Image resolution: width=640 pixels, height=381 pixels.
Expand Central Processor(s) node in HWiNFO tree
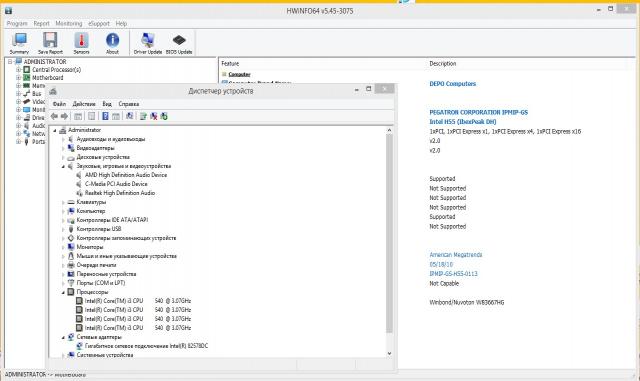(18, 70)
